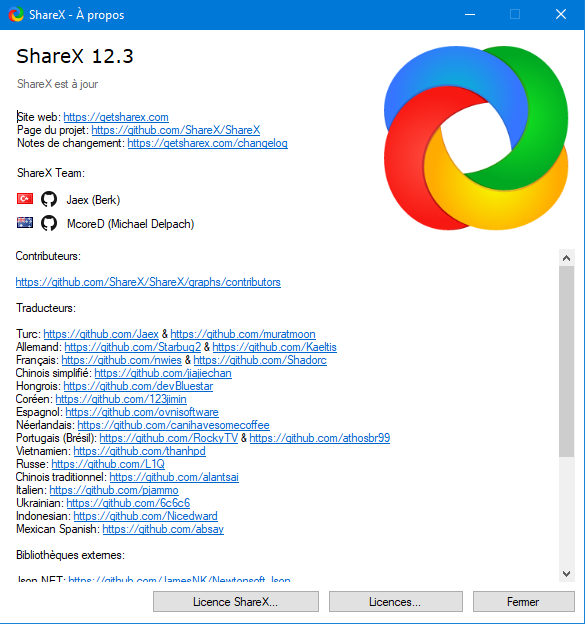The height and width of the screenshot is (624, 585).
Task: Click the "ShareX Team:" label
Action: 51,173
